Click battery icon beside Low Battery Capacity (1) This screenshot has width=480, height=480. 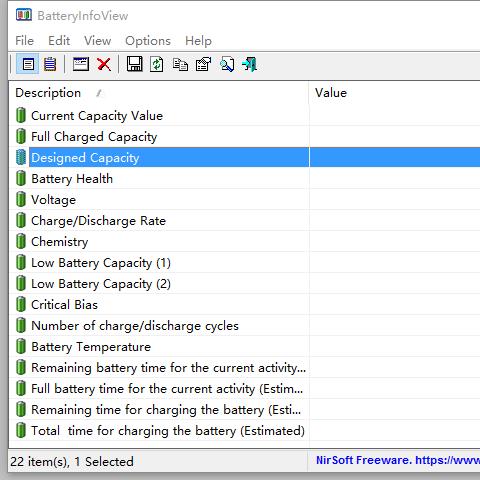(21, 262)
